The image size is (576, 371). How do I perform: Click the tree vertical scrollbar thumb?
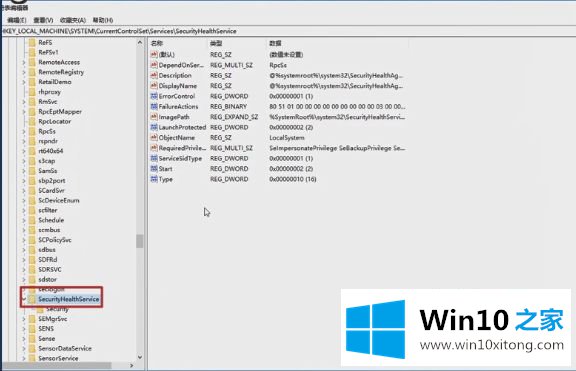(x=140, y=241)
